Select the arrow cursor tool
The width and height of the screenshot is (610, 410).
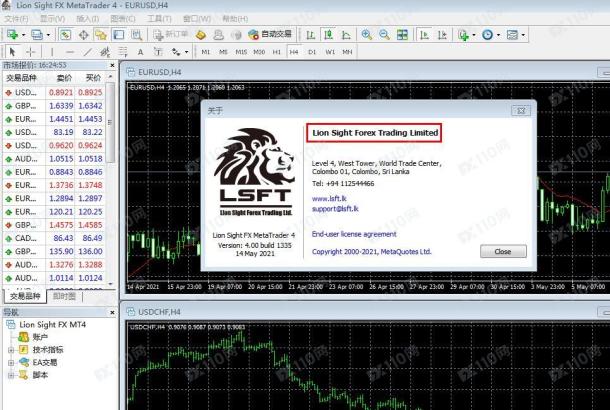(12, 51)
